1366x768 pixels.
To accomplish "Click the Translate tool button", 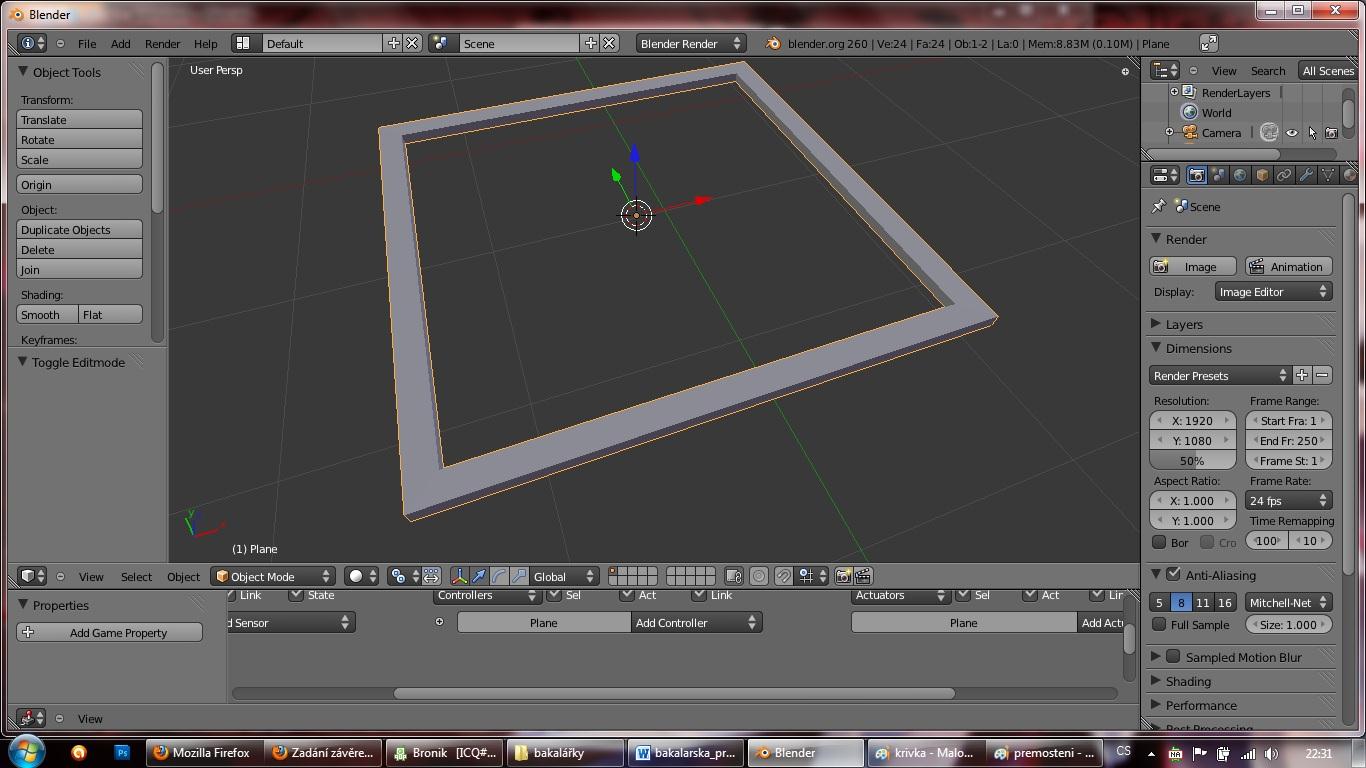I will pos(80,119).
